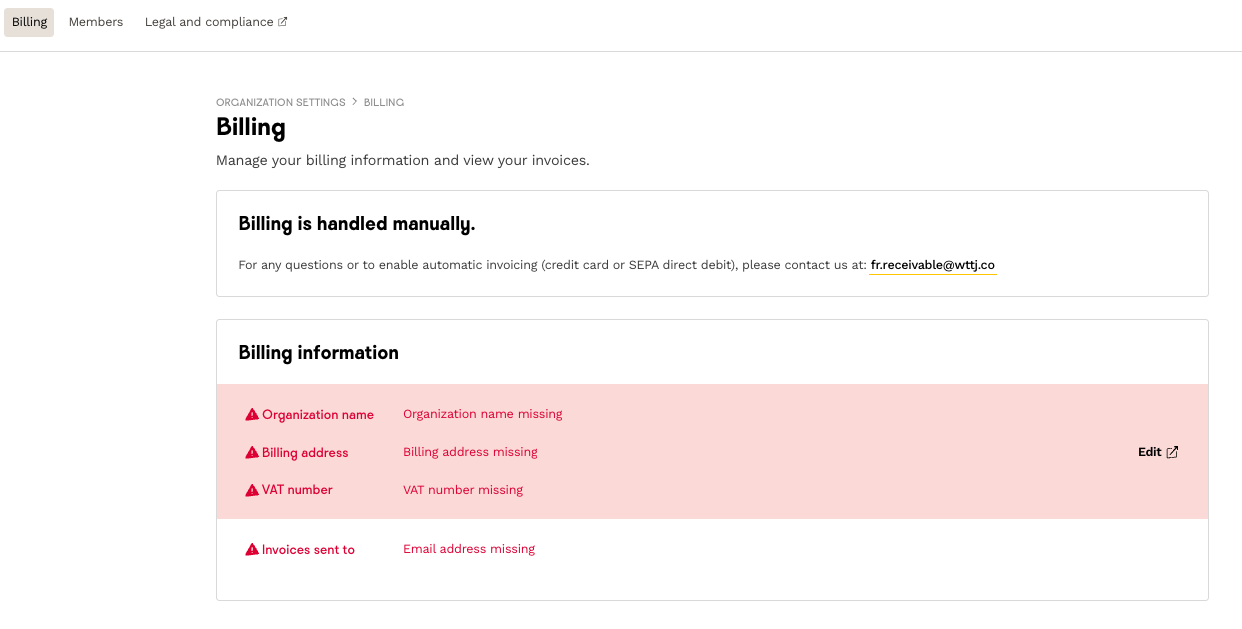Click warning icon next to Organization name
This screenshot has width=1242, height=629.
[x=252, y=414]
